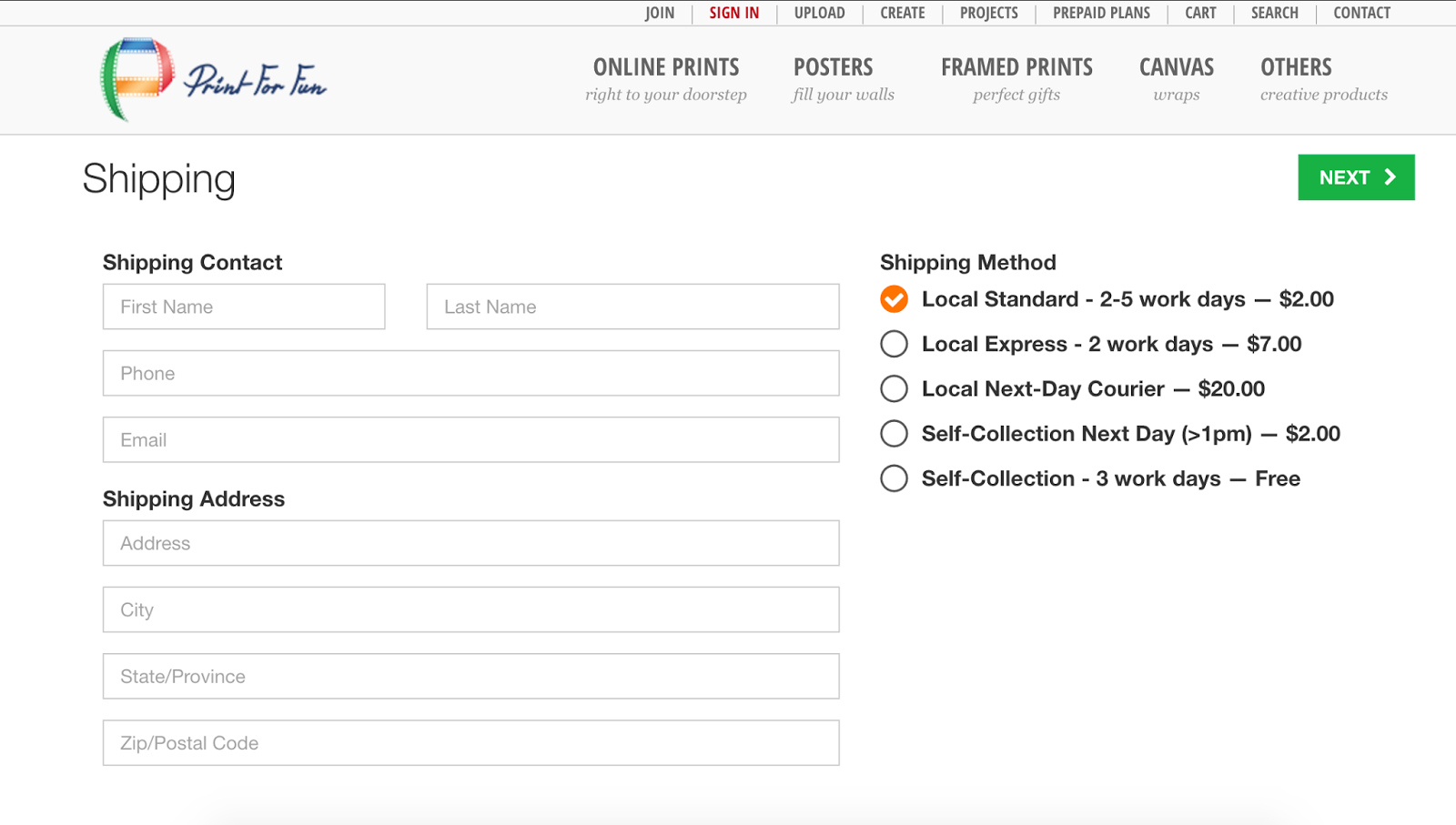Open the Cart link
The image size is (1456, 825).
click(1200, 13)
